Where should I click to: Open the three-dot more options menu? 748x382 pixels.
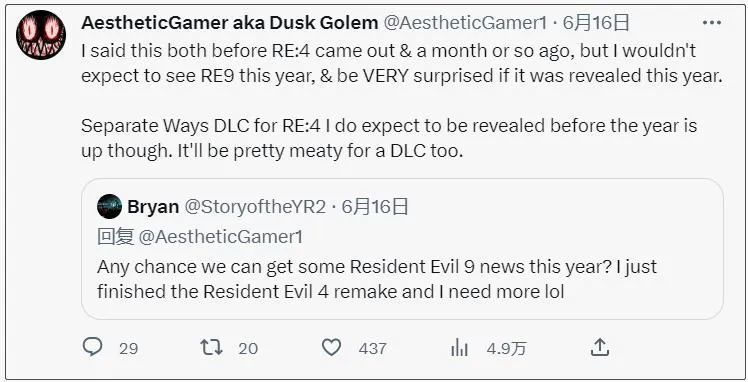point(712,22)
